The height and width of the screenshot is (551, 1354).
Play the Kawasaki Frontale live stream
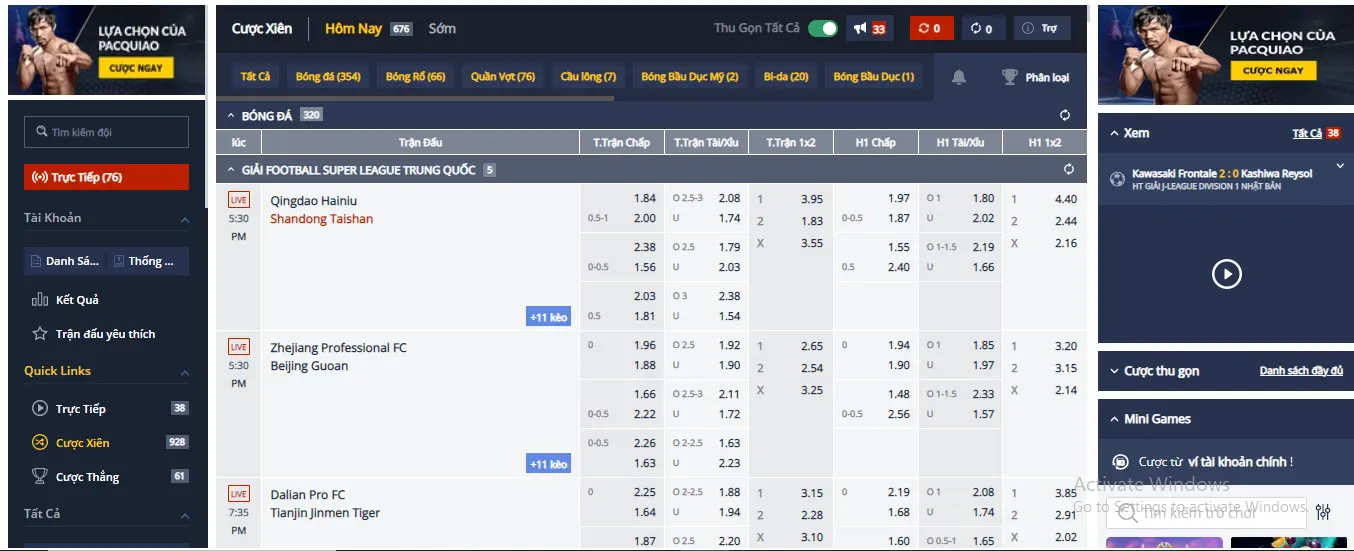click(1226, 274)
